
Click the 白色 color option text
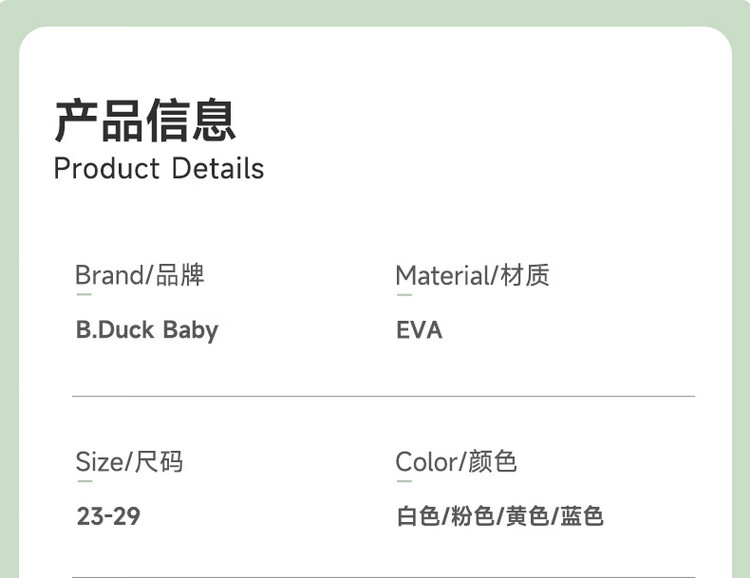click(x=418, y=517)
